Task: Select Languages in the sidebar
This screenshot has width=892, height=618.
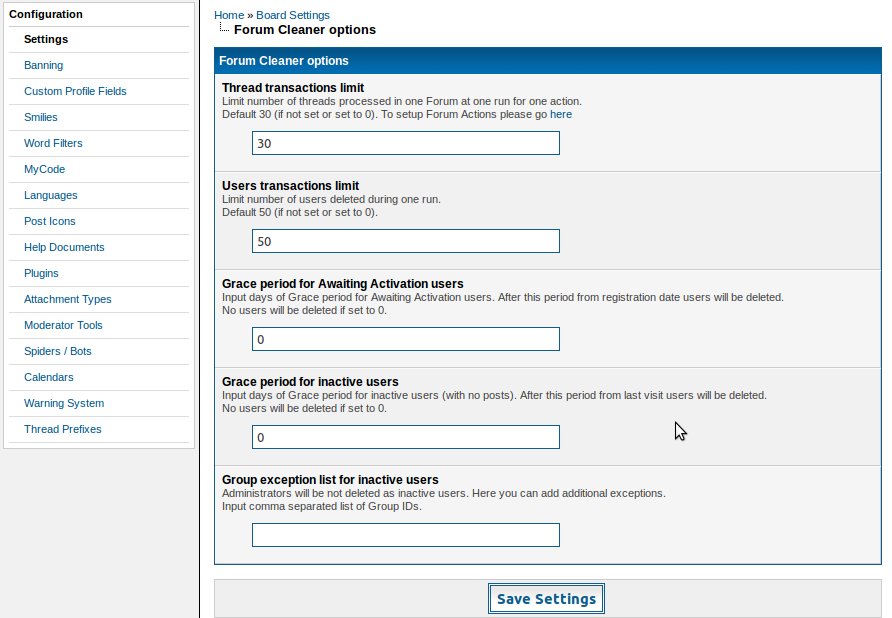Action: coord(50,195)
